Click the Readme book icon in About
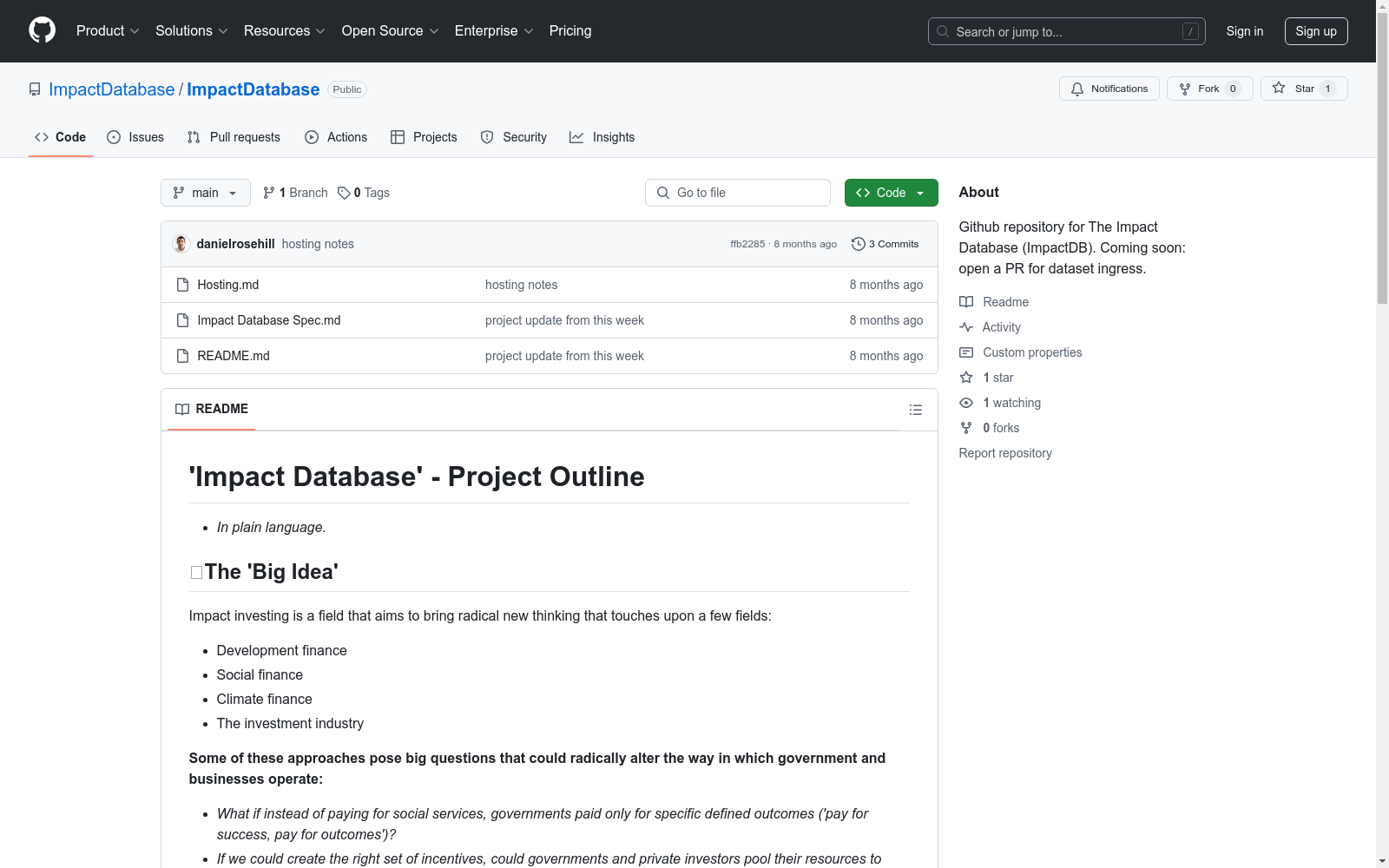 click(966, 302)
